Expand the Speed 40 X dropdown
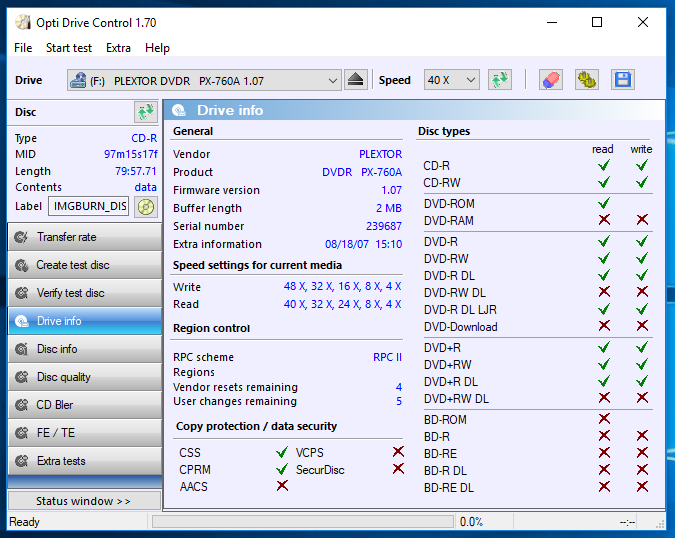 (x=452, y=80)
